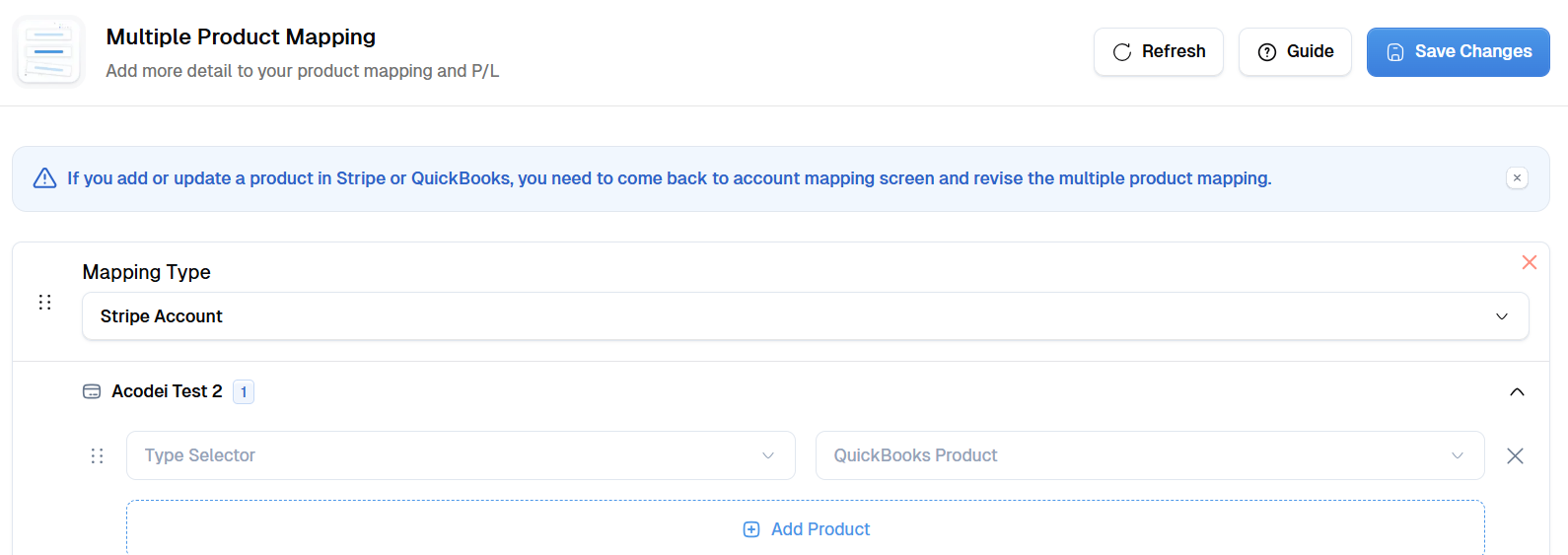1568x555 pixels.
Task: Click the plus icon in Add Product
Action: [x=751, y=529]
